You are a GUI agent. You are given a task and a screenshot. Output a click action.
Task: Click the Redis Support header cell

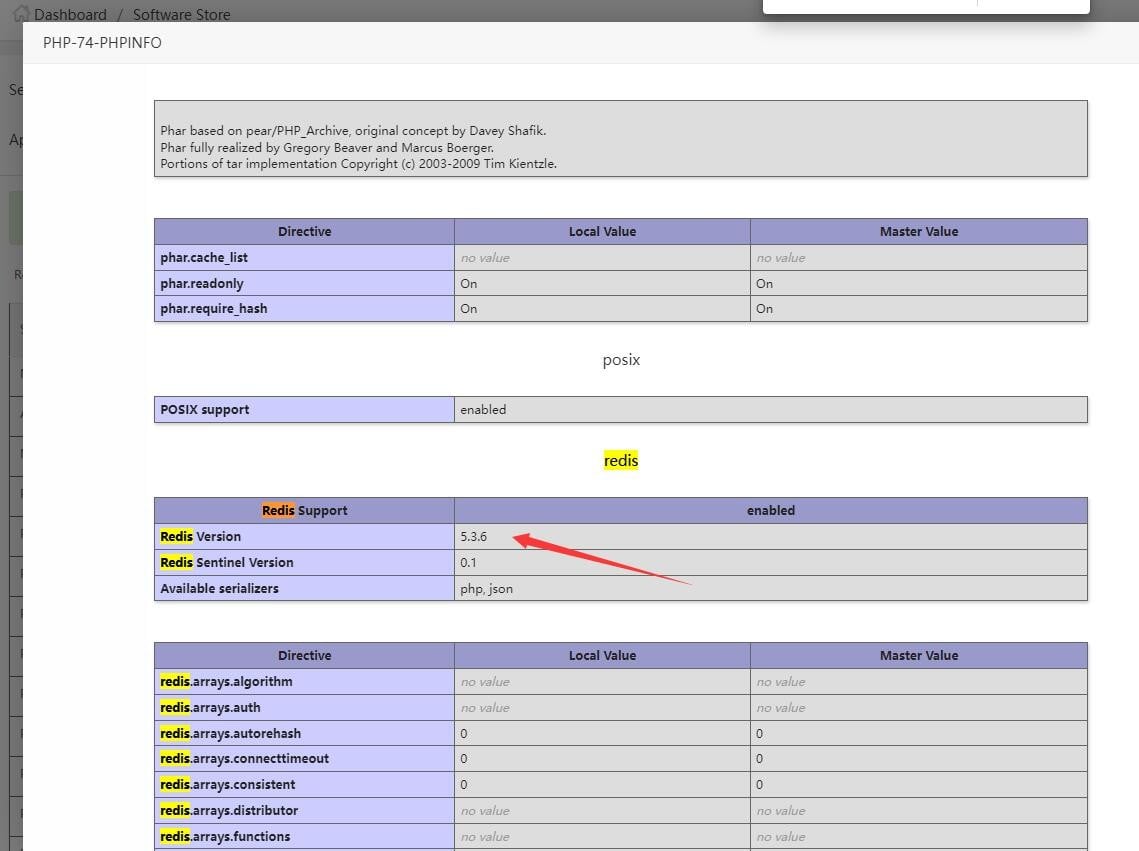click(304, 511)
